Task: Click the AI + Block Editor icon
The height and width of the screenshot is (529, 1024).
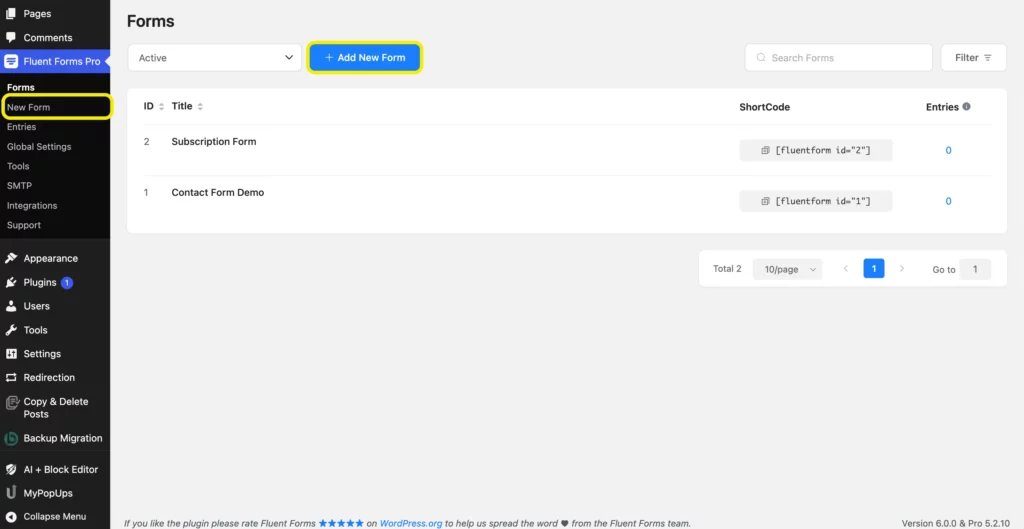Action: click(11, 469)
